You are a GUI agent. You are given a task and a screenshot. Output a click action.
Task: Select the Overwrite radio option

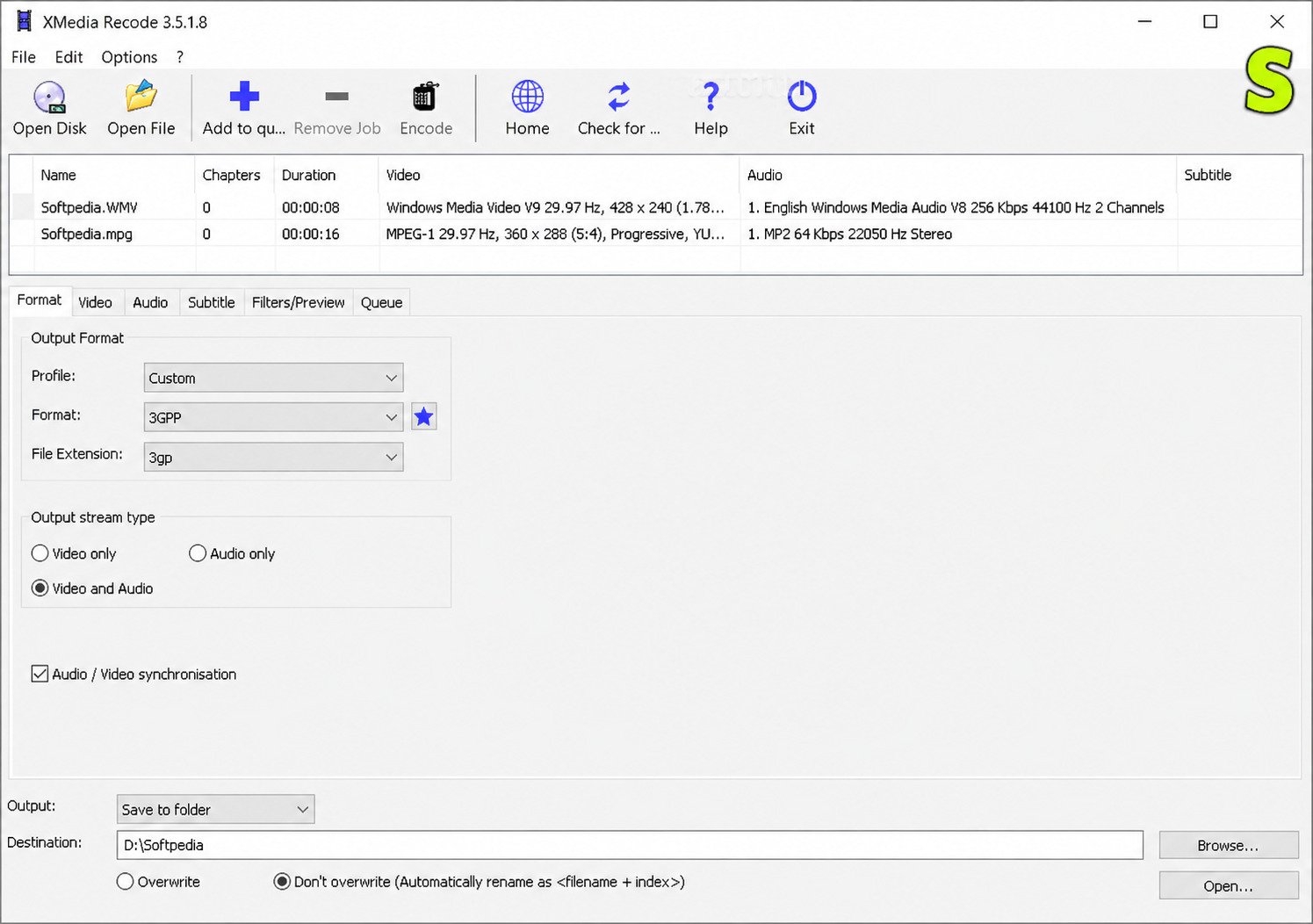pos(126,882)
